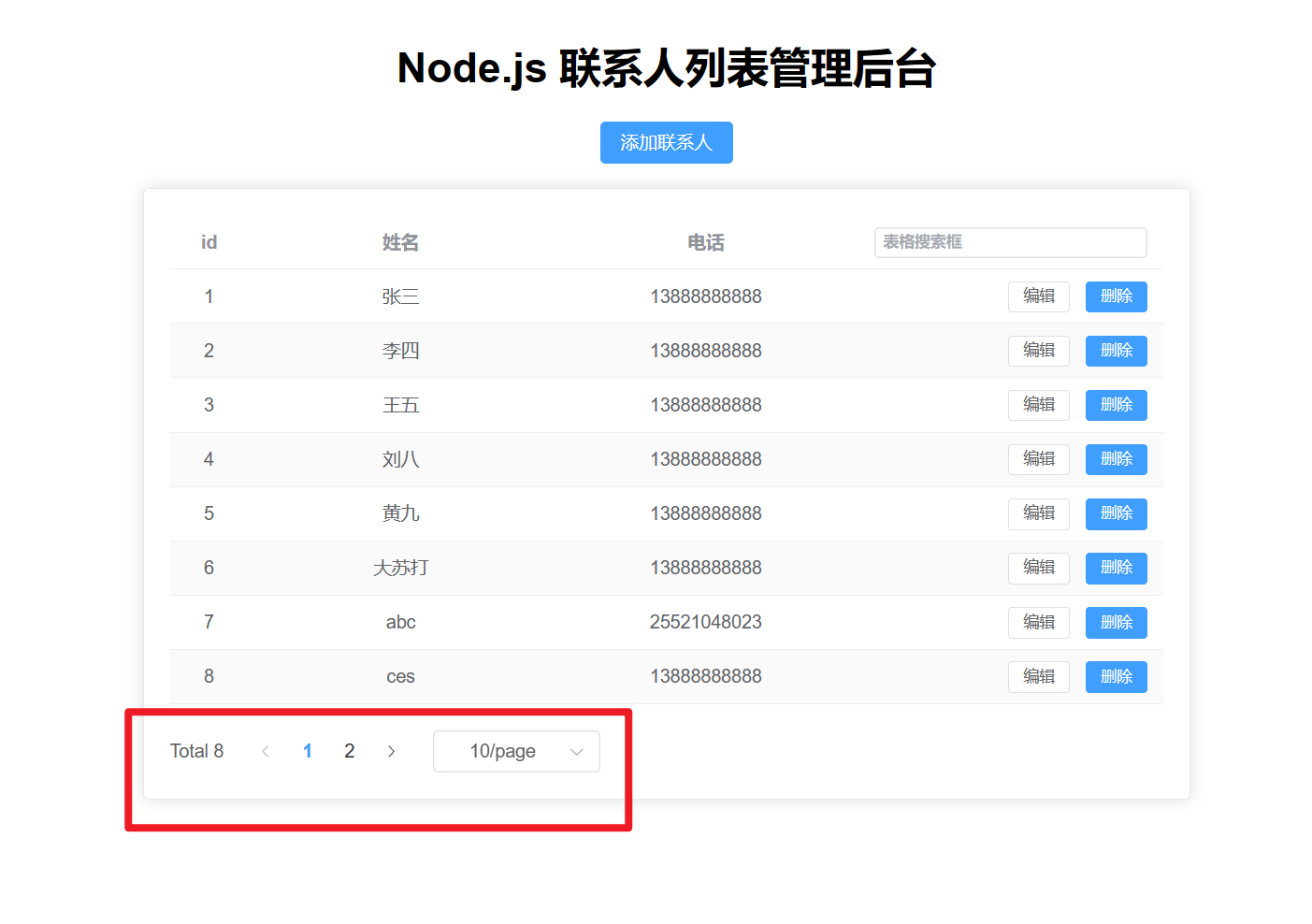
Task: Click the Total 8 label
Action: point(196,751)
